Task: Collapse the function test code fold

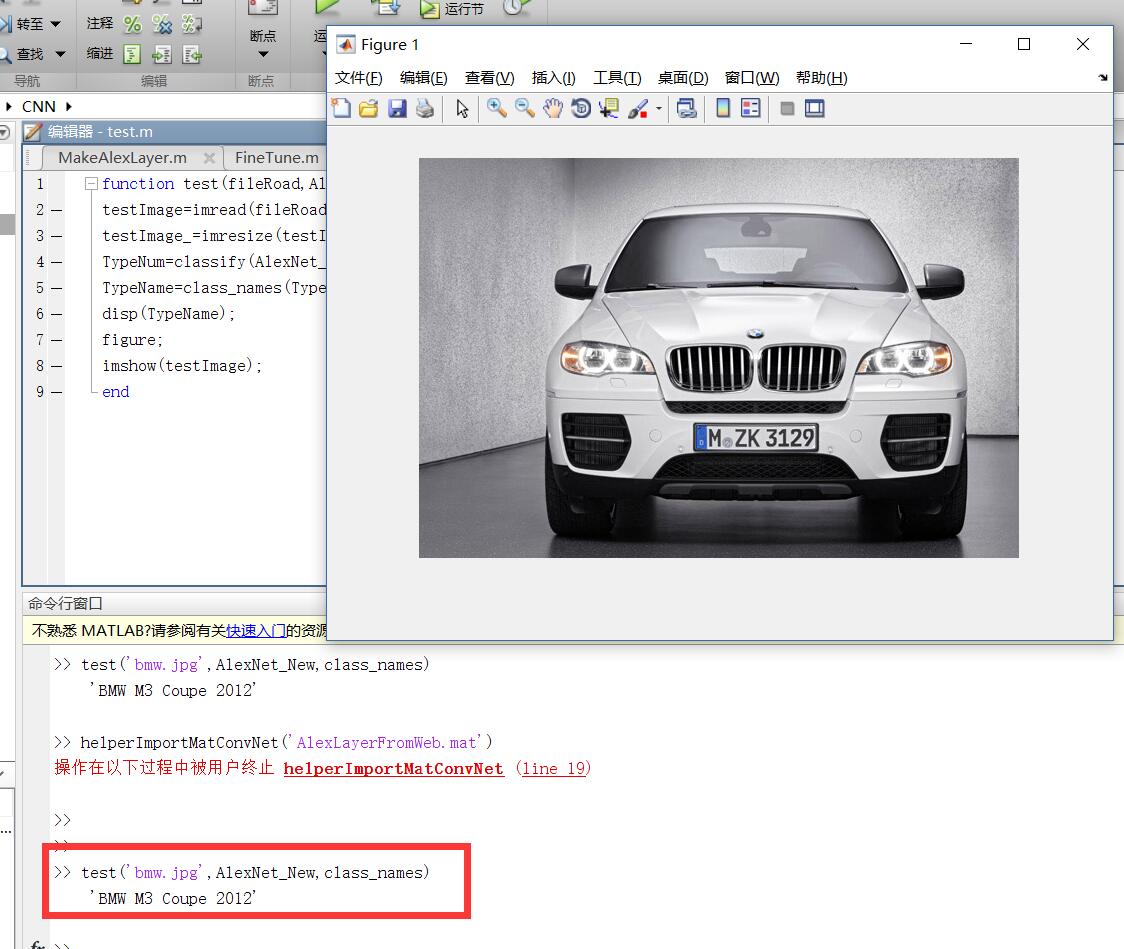Action: (x=91, y=183)
